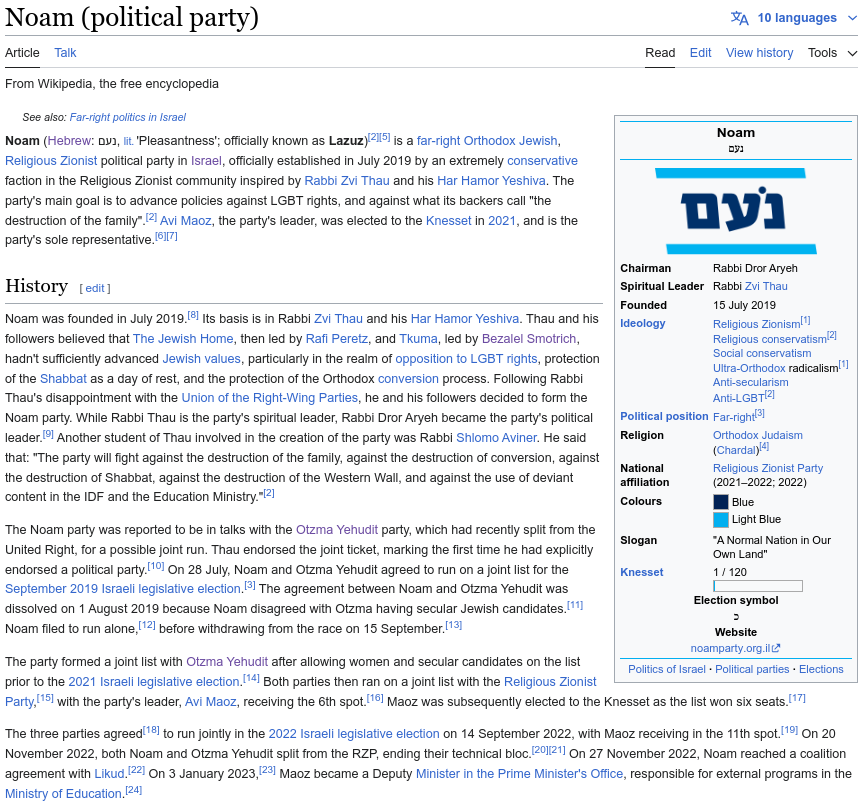866x808 pixels.
Task: Click the Light Blue colour swatch
Action: [x=721, y=520]
